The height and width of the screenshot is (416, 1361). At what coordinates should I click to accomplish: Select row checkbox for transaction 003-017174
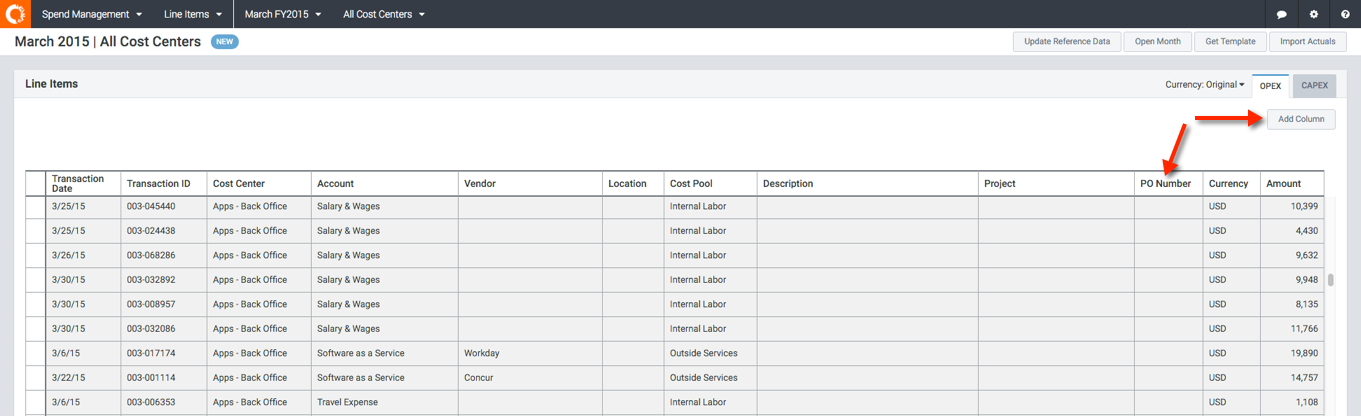[36, 353]
